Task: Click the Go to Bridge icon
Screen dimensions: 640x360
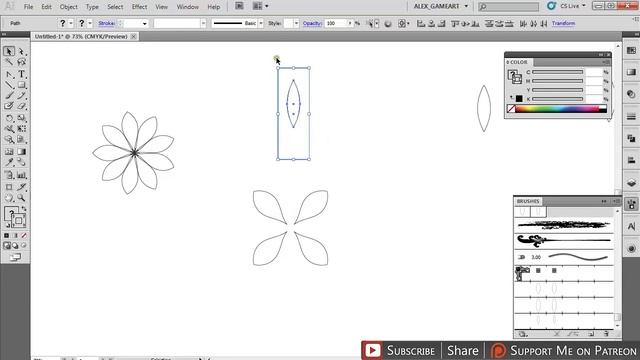Action: coord(239,6)
